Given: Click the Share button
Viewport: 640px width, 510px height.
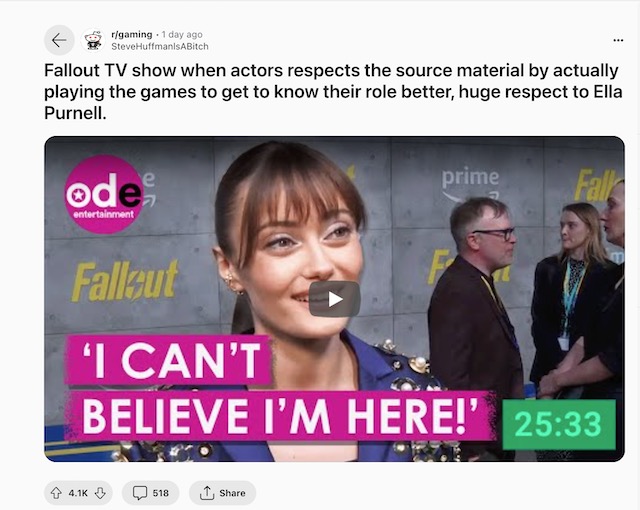Looking at the screenshot, I should [222, 493].
